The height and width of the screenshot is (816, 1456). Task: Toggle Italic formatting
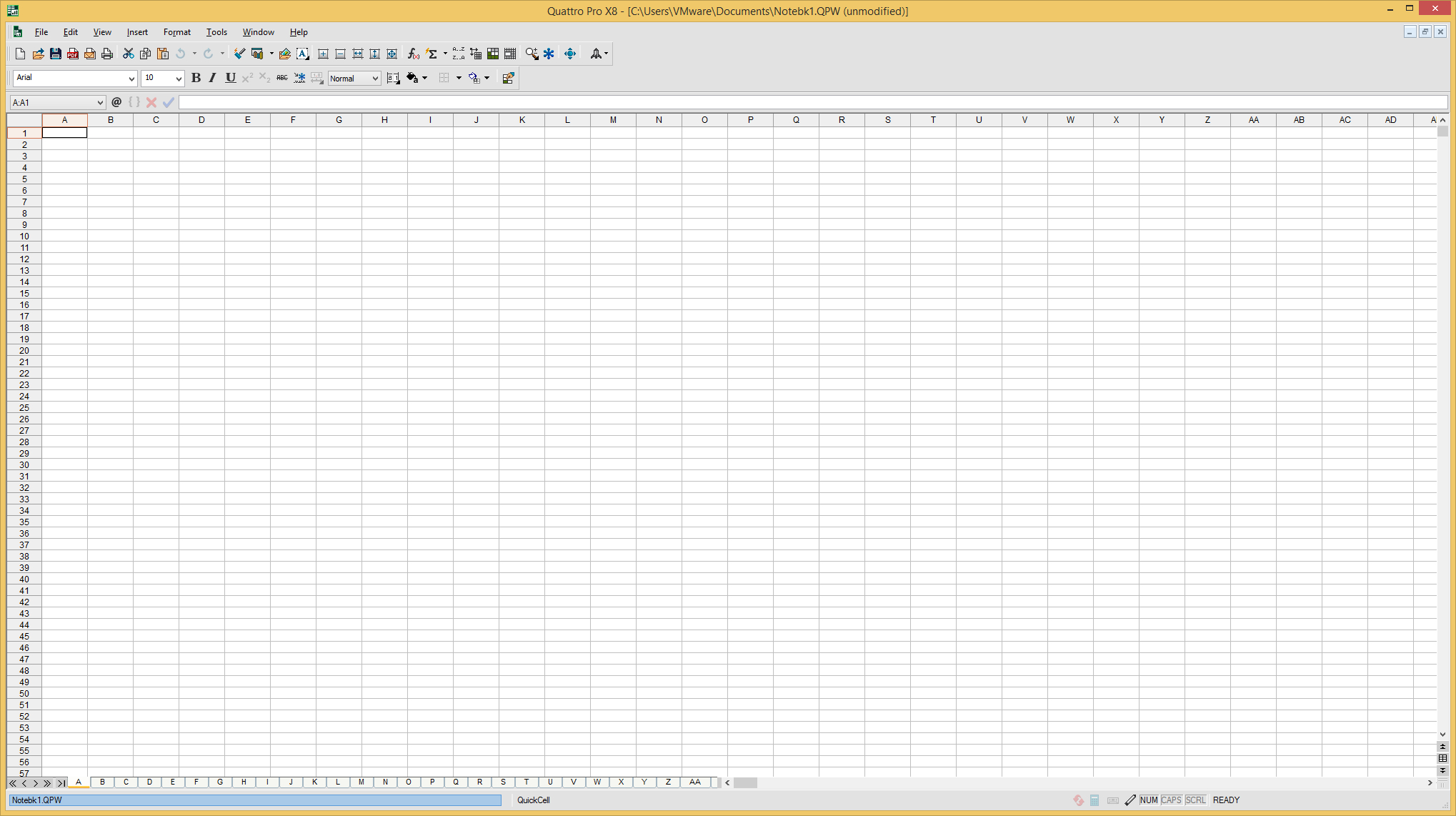pyautogui.click(x=212, y=78)
